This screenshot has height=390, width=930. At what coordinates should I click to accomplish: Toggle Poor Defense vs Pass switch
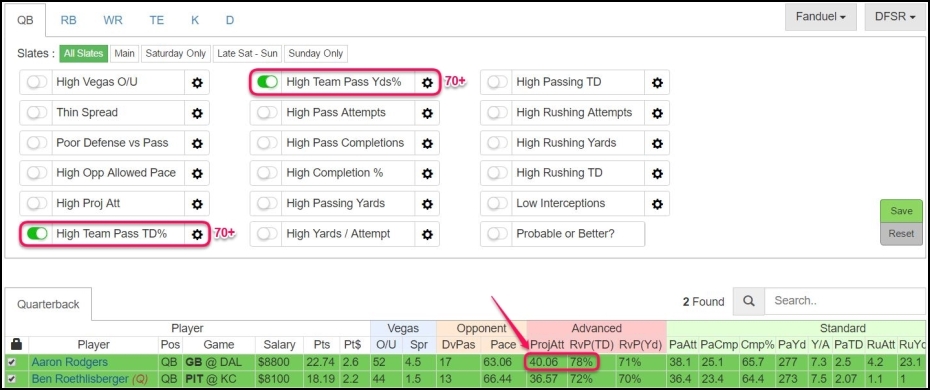(37, 143)
